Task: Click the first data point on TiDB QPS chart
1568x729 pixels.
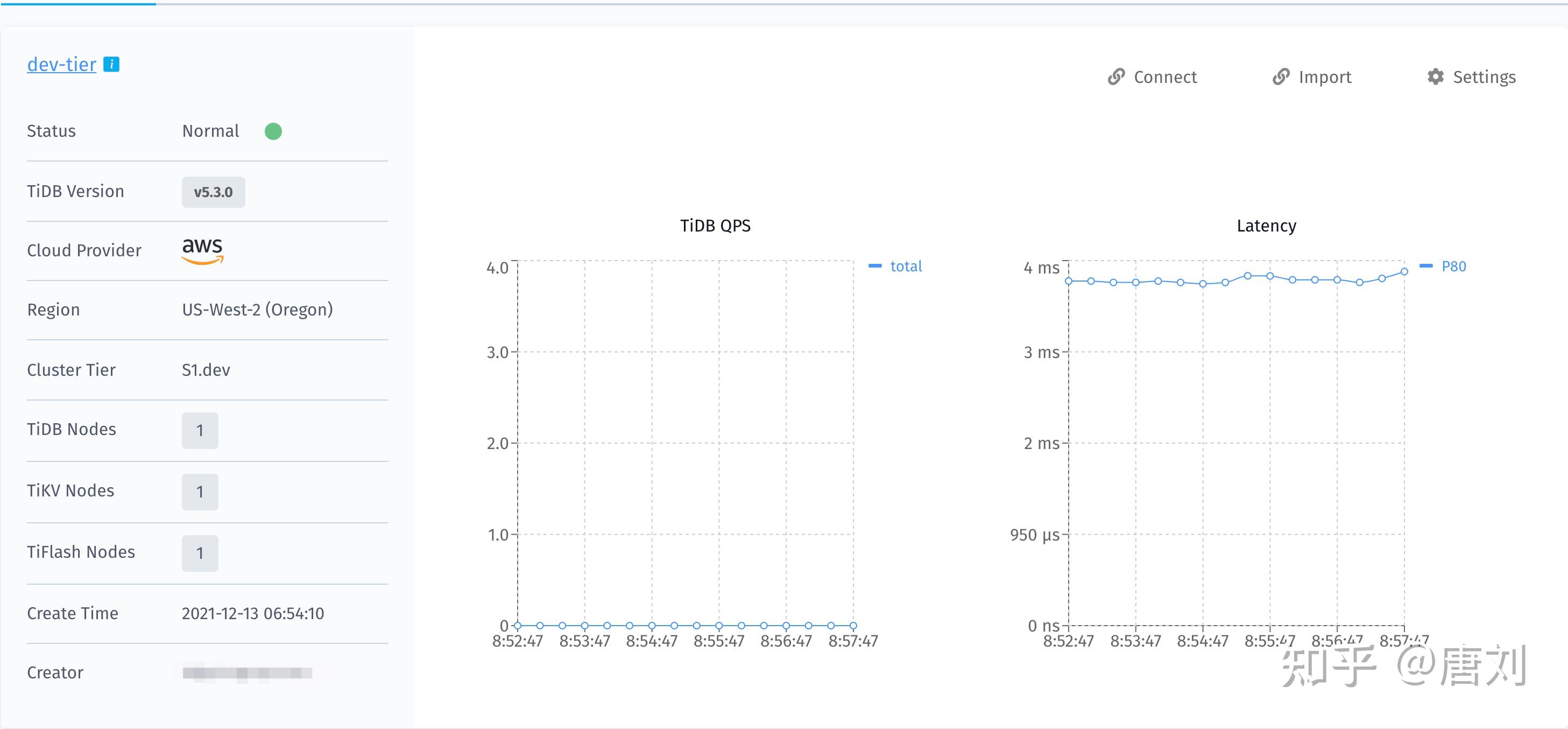Action: click(518, 626)
